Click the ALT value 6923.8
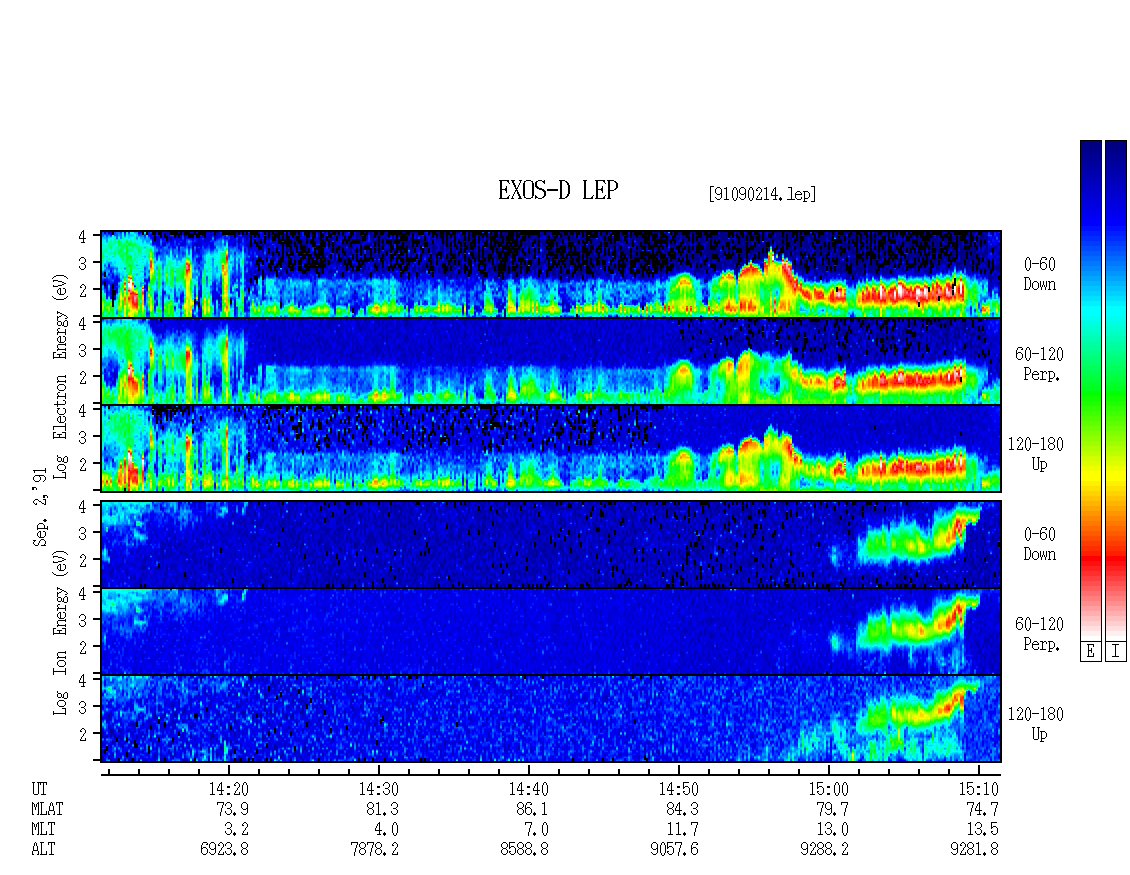The image size is (1130, 875). point(224,850)
